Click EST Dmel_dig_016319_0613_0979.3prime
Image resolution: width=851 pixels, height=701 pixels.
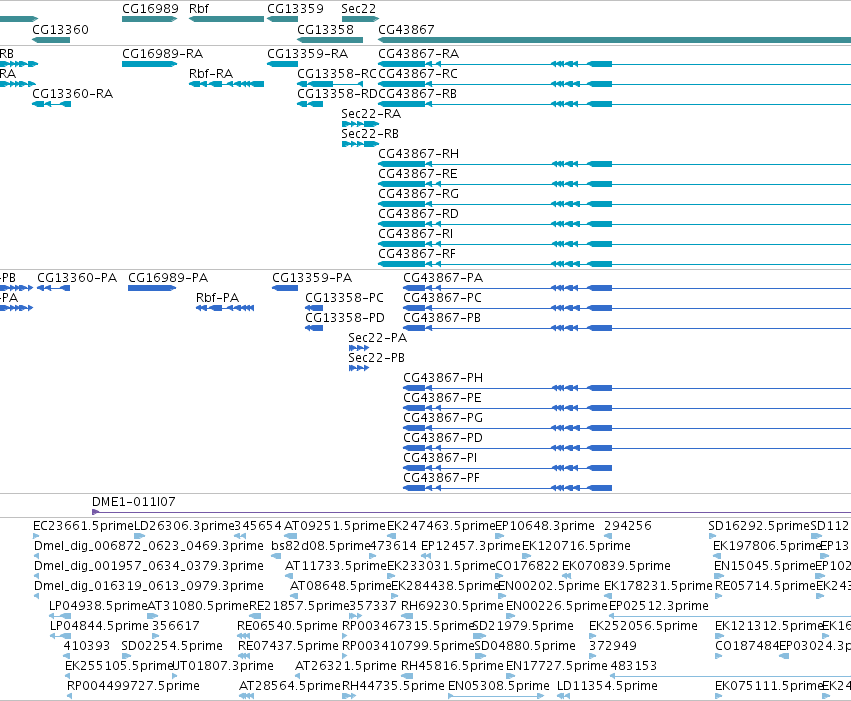coord(149,586)
